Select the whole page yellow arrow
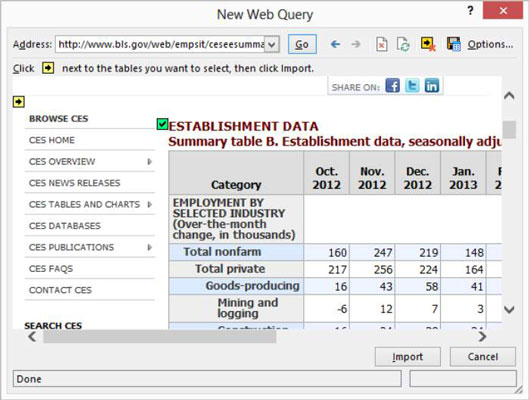This screenshot has height=400, width=529. 19,102
